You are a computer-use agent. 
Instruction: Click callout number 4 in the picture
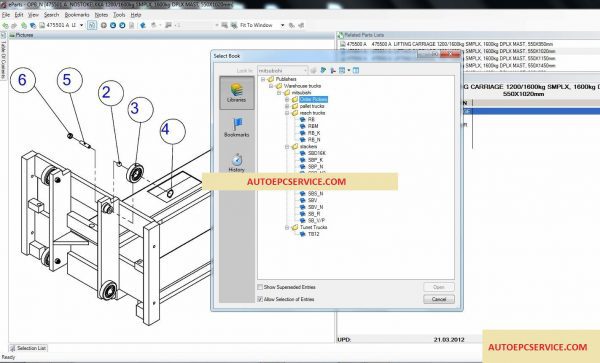[173, 131]
